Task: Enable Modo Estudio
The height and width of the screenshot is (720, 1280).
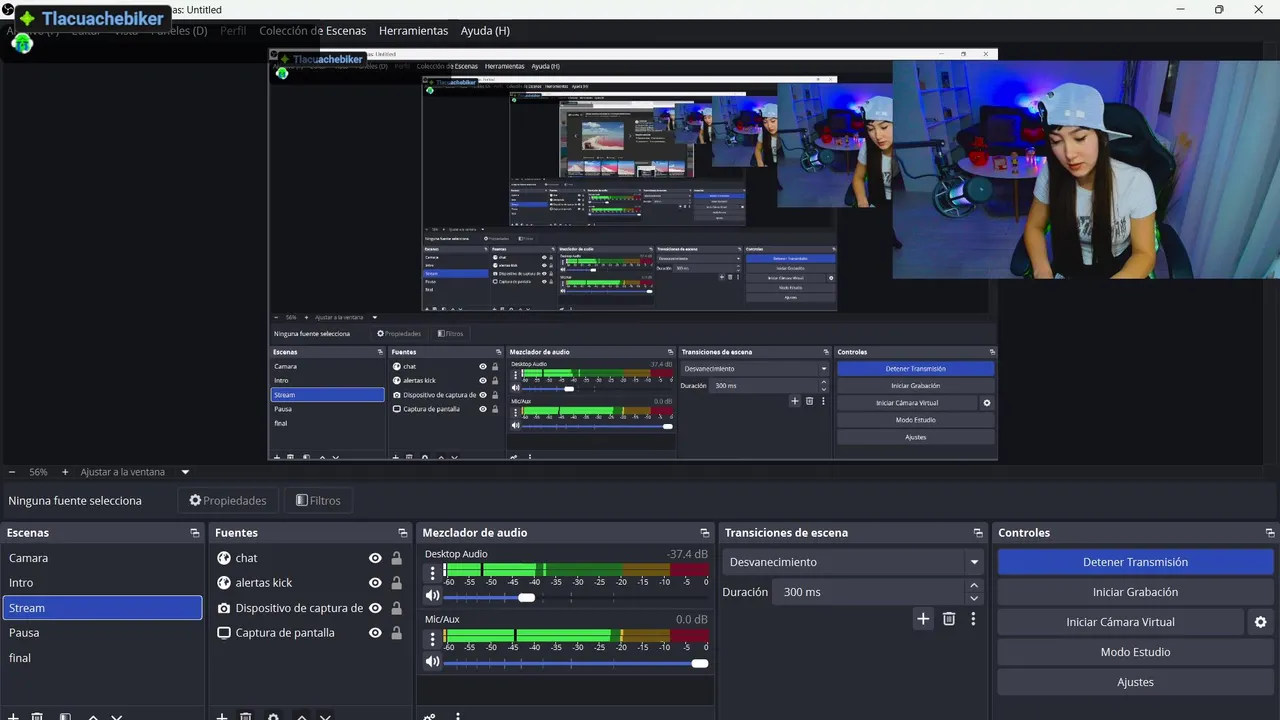Action: tap(1135, 652)
